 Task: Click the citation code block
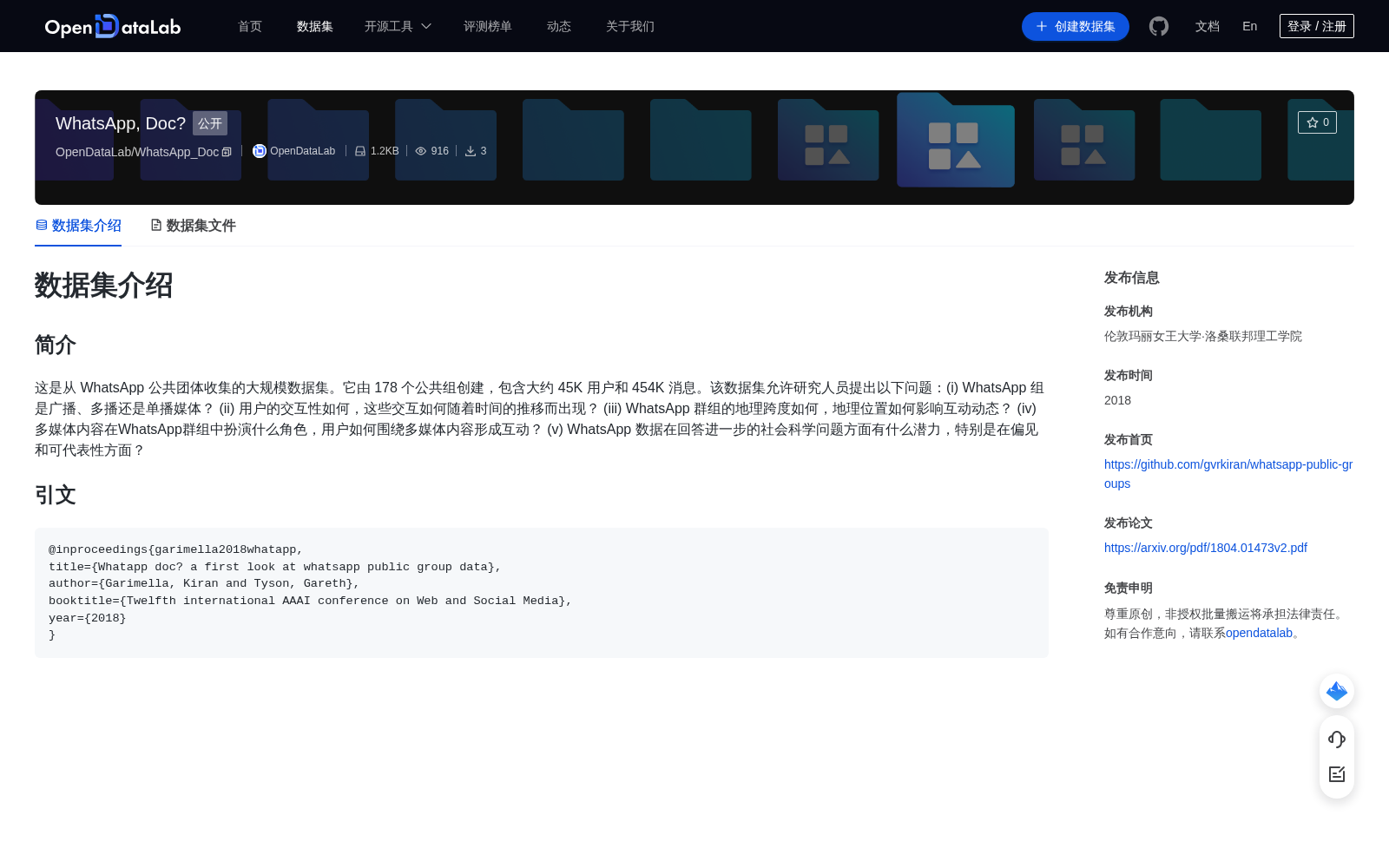click(542, 592)
